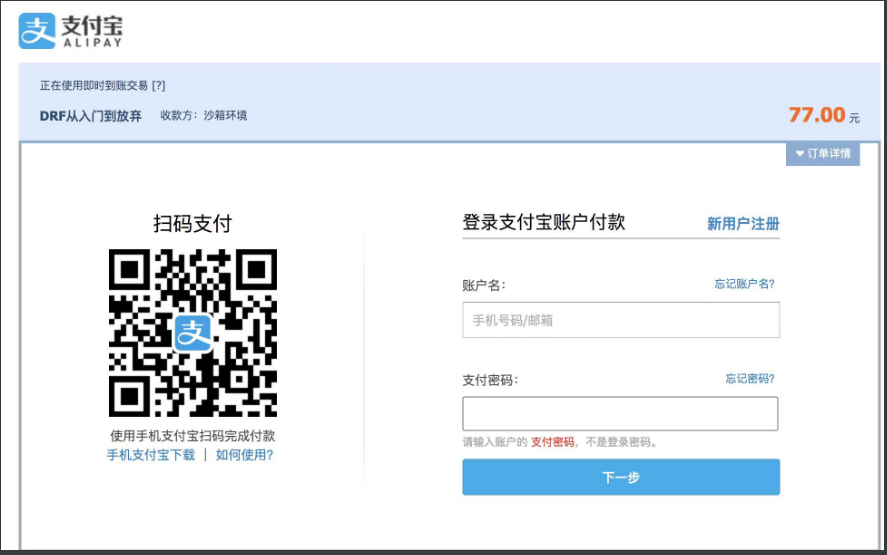Screen dimensions: 887x555
Task: Click the Alipay logo icon
Action: (37, 31)
